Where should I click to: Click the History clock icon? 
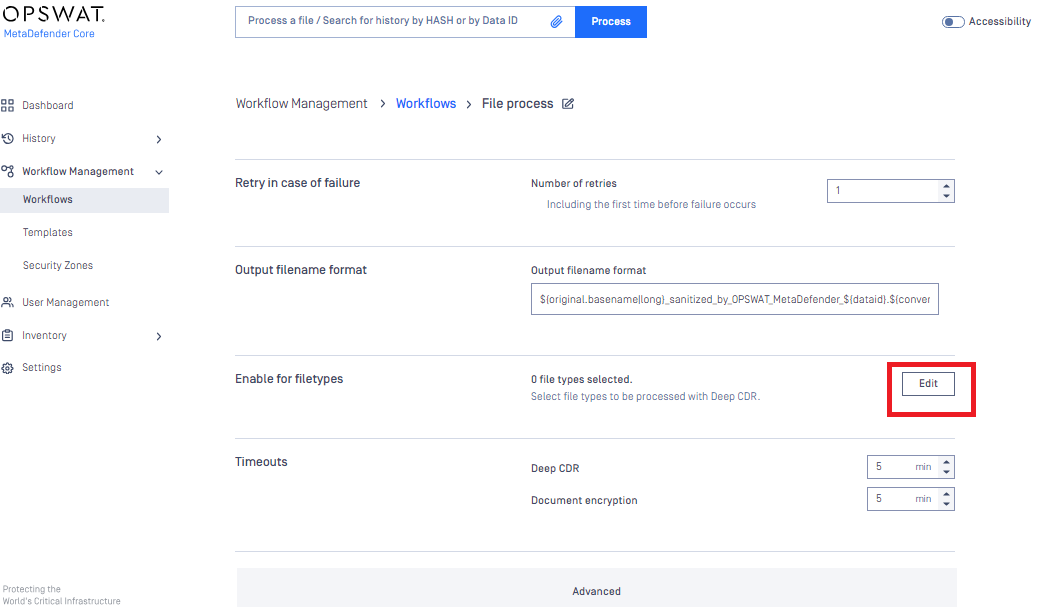coord(8,139)
